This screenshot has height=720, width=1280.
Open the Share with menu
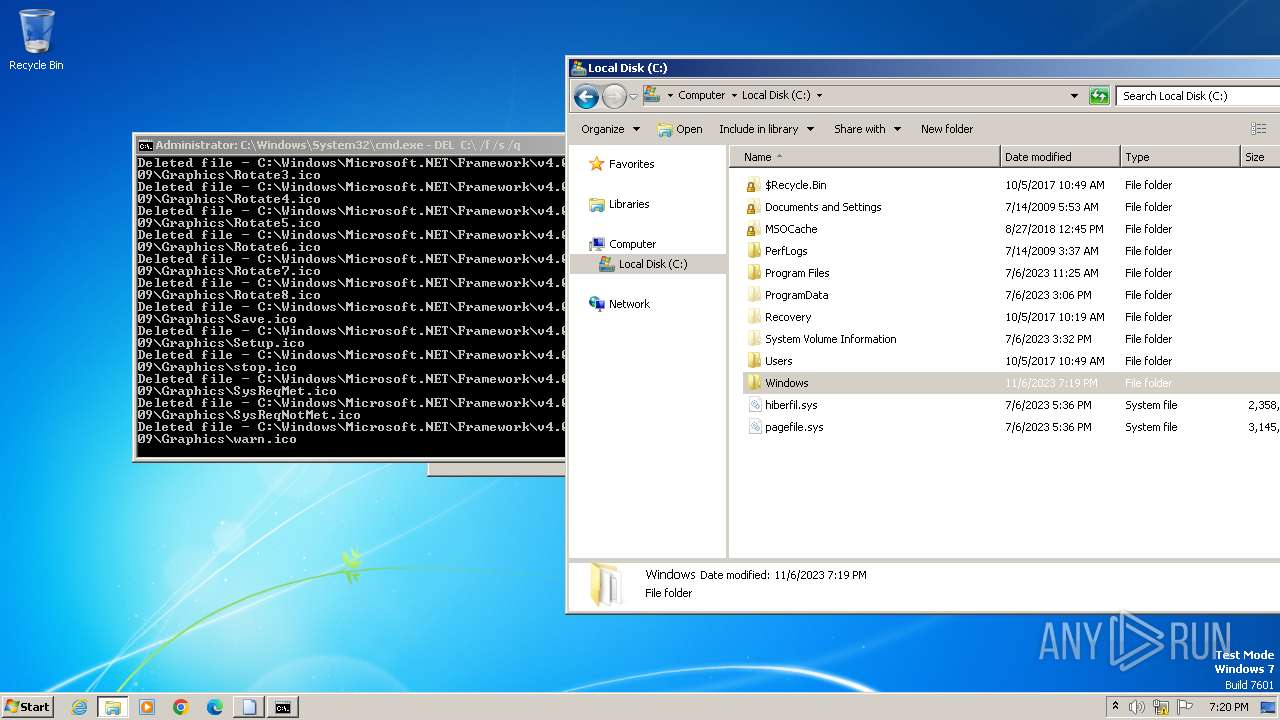click(x=867, y=129)
